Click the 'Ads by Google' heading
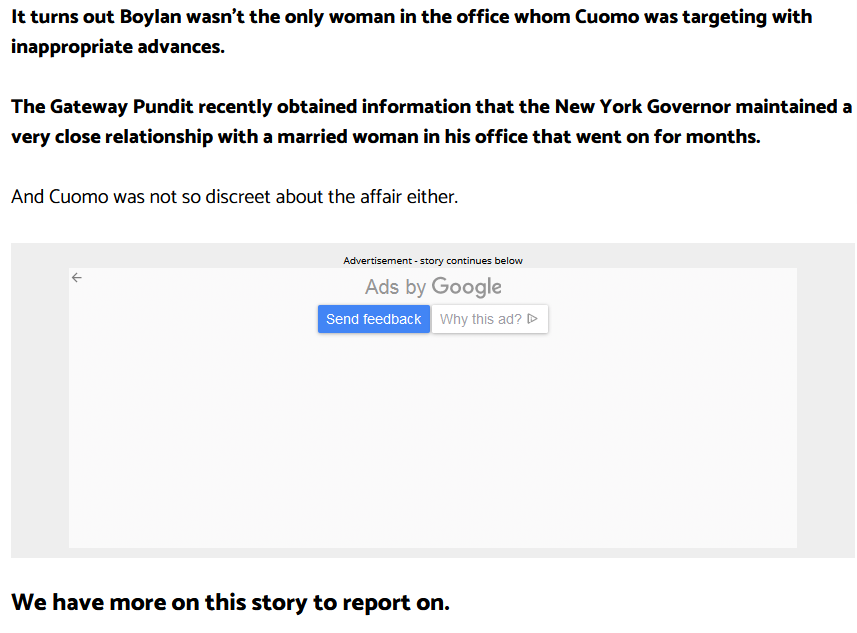 tap(433, 286)
